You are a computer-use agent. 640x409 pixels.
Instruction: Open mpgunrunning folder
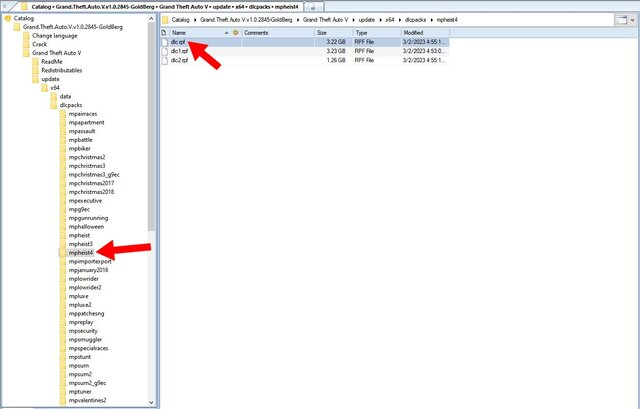pyautogui.click(x=88, y=218)
